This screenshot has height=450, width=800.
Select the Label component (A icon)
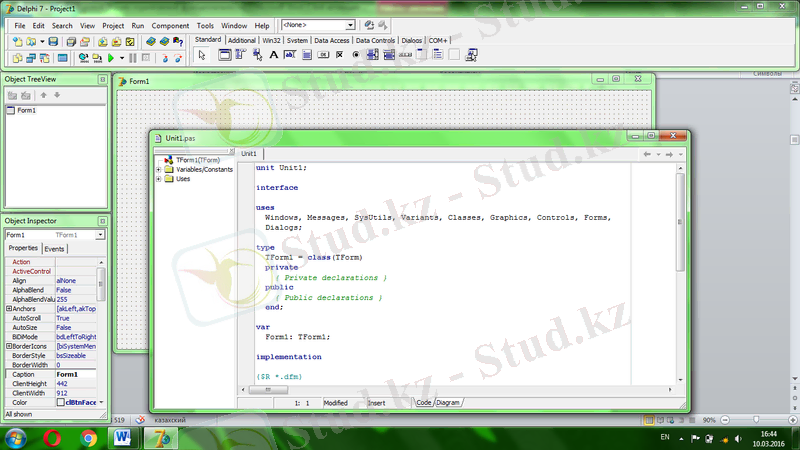273,55
